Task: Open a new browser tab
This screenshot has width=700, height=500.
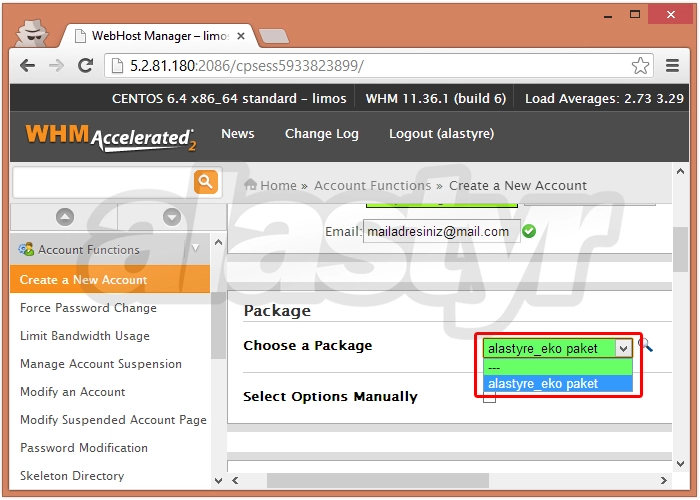Action: point(274,36)
